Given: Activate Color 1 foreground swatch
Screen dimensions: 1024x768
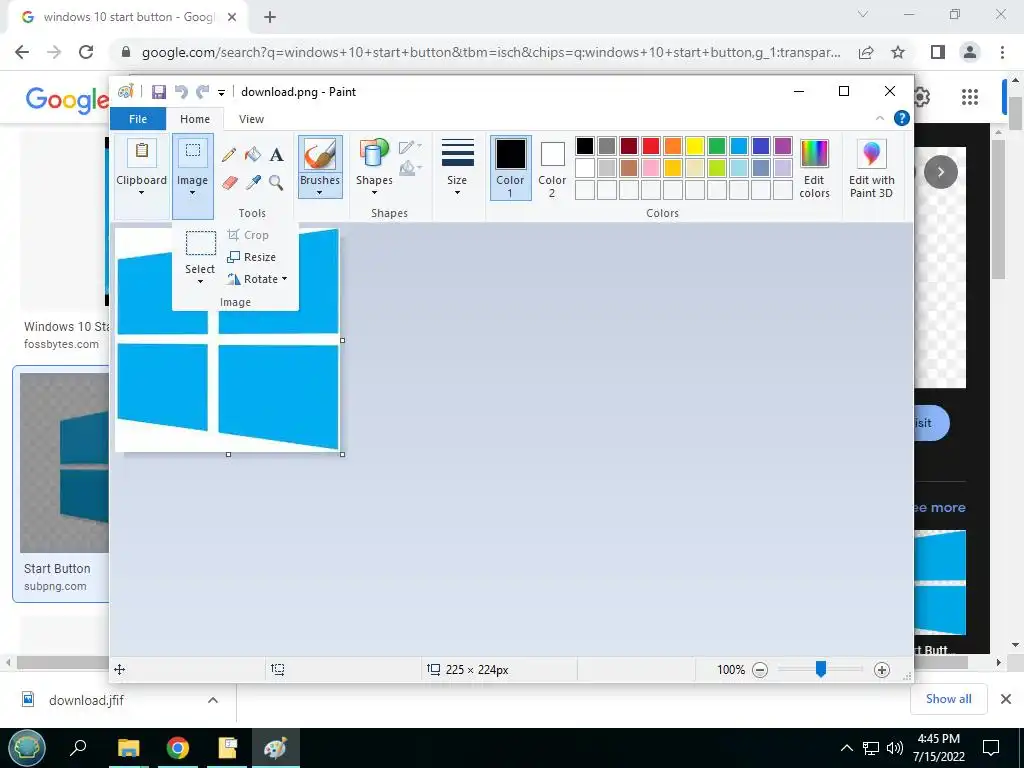Looking at the screenshot, I should [511, 167].
